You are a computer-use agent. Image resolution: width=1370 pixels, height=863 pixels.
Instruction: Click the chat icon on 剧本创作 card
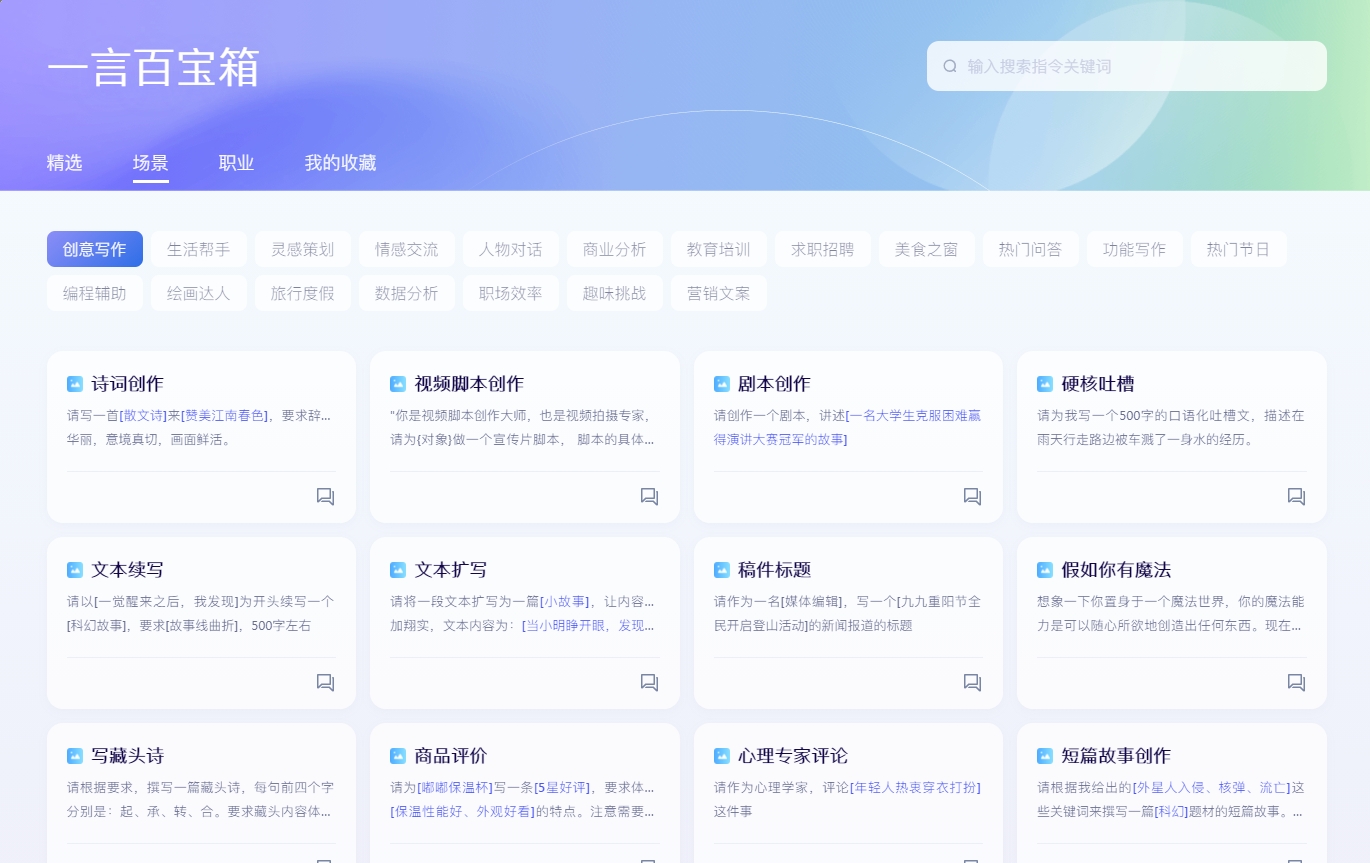click(972, 496)
